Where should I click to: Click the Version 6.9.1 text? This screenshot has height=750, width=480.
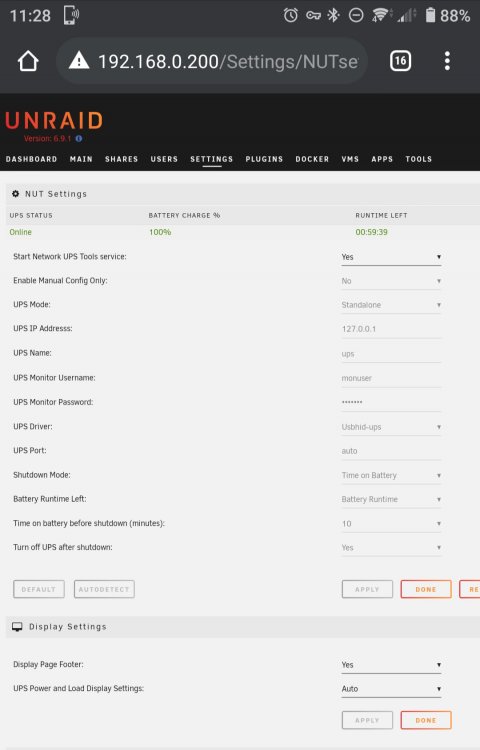(47, 139)
